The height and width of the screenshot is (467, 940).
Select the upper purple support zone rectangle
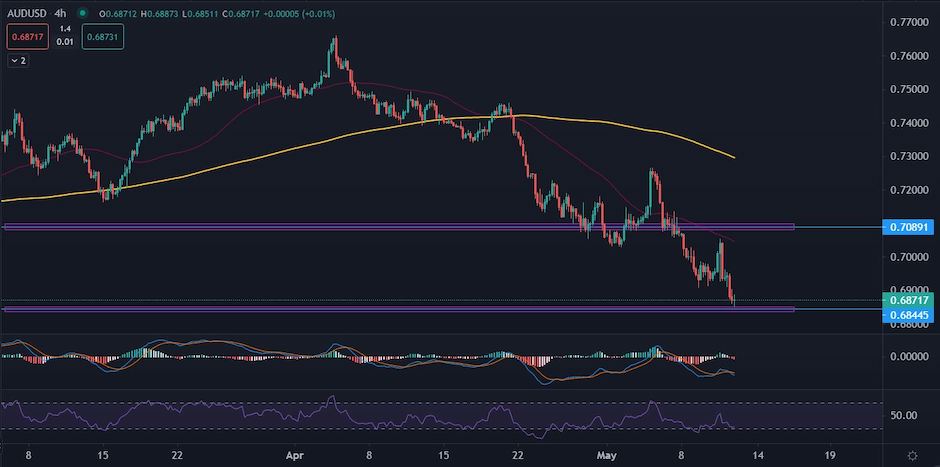pyautogui.click(x=399, y=227)
